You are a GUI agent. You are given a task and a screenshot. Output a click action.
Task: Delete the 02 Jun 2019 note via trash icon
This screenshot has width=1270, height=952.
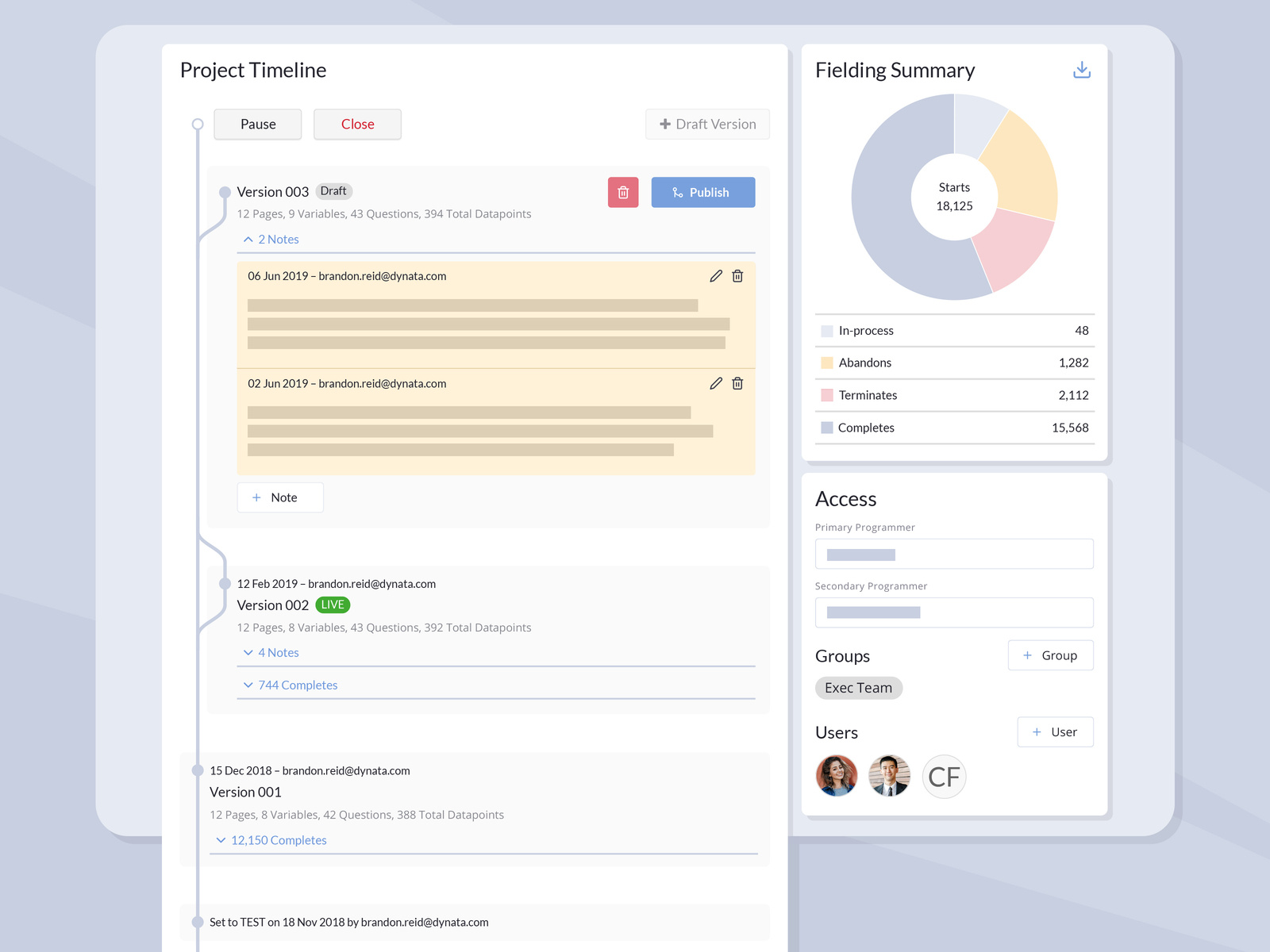tap(737, 383)
